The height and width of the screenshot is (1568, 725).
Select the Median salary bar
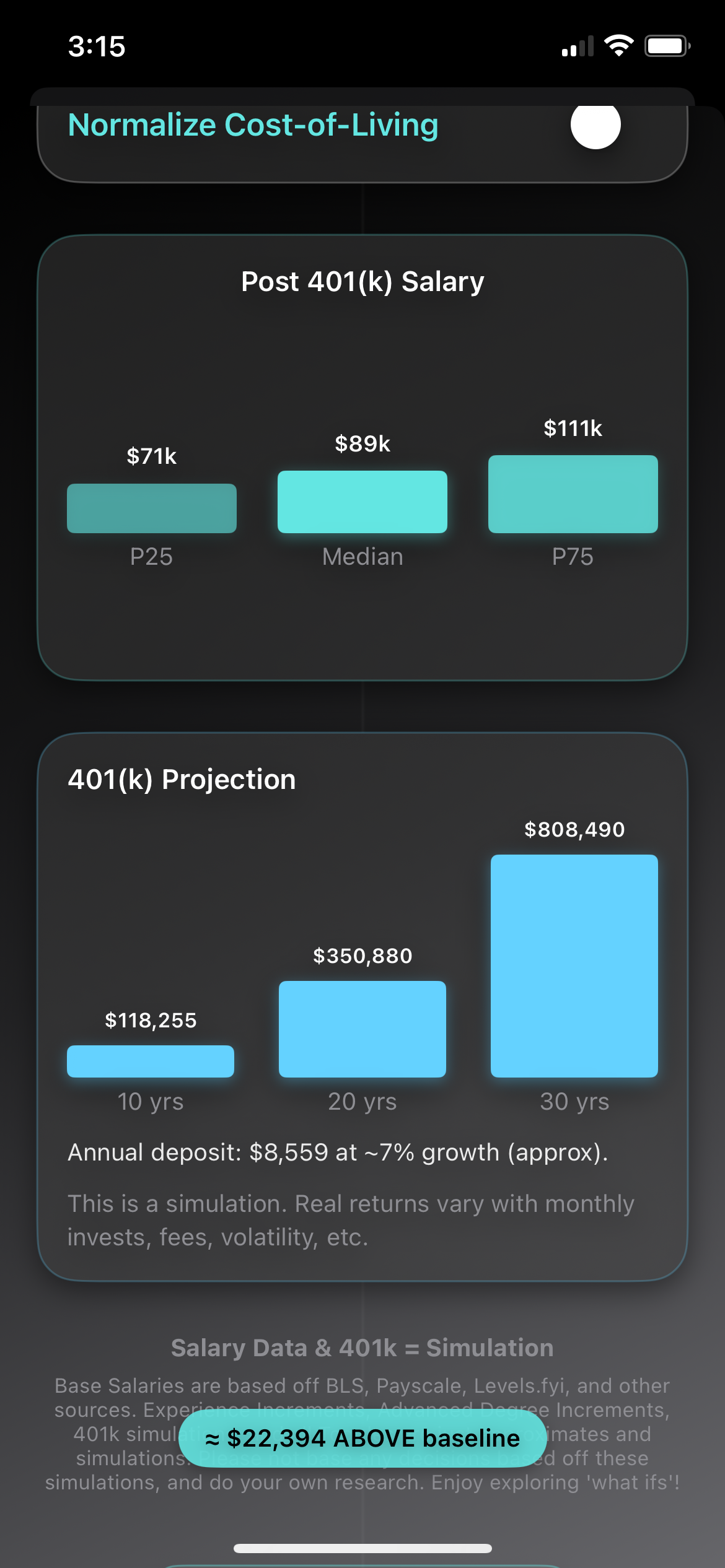tap(362, 502)
